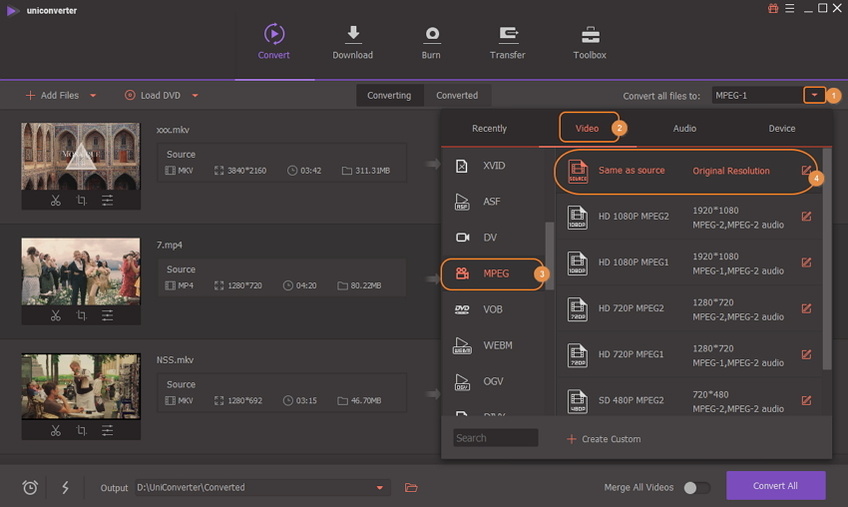This screenshot has height=507, width=848.
Task: Click the NSS.mkv video thumbnail
Action: tap(81, 386)
